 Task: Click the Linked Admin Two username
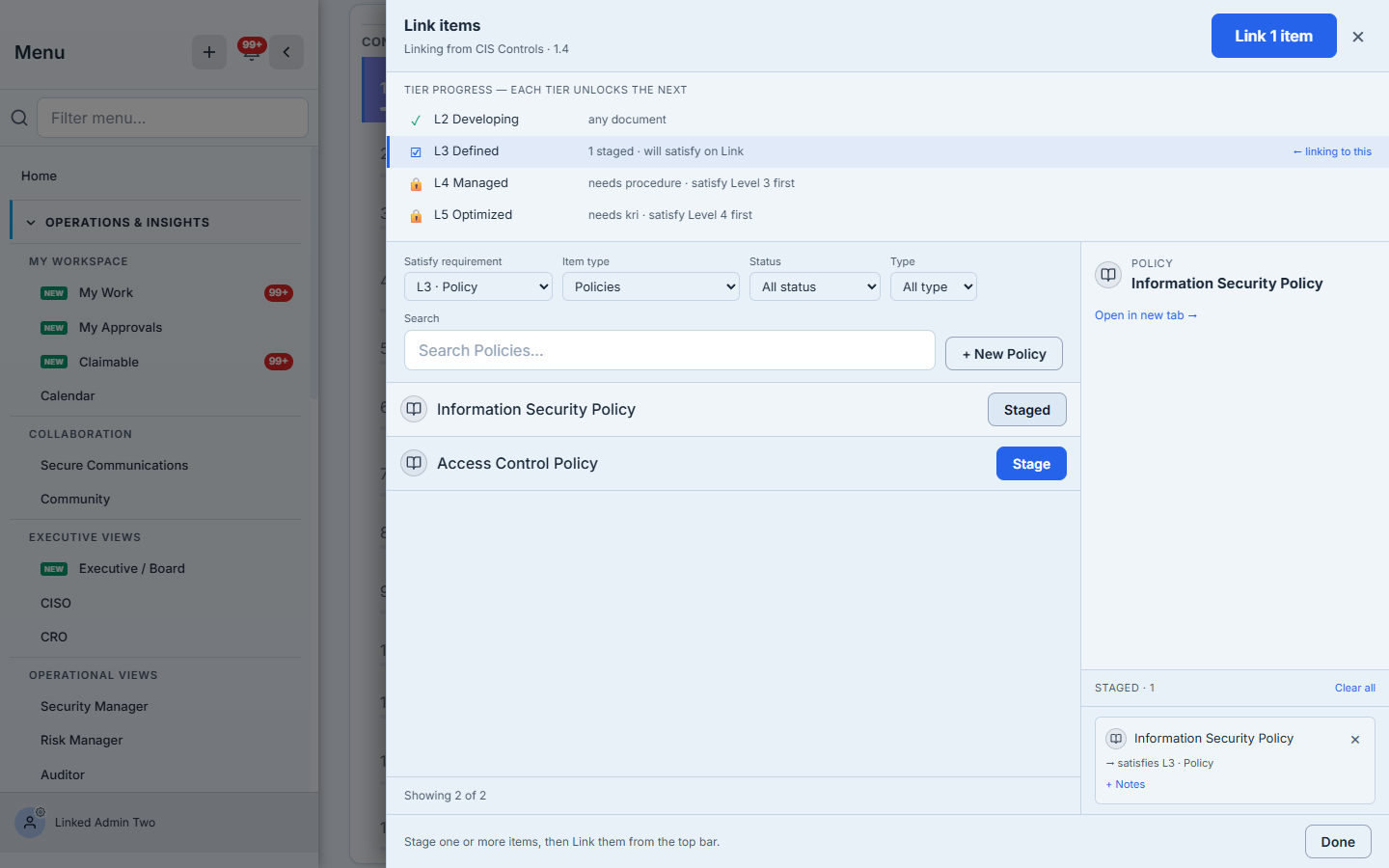[x=105, y=823]
